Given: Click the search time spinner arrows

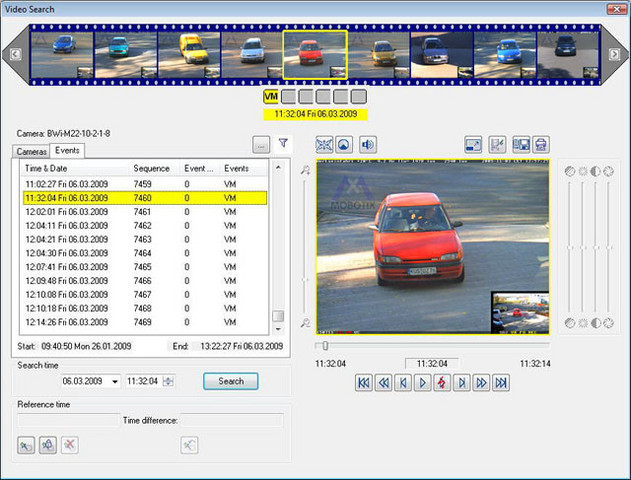Looking at the screenshot, I should [168, 381].
